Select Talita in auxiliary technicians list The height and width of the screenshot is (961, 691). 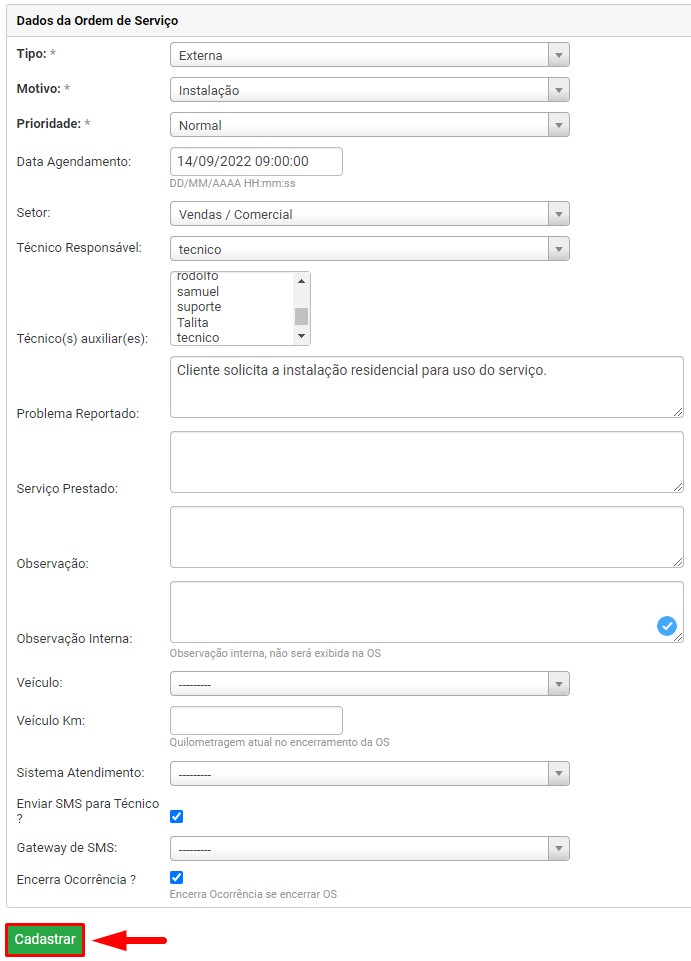coord(193,322)
